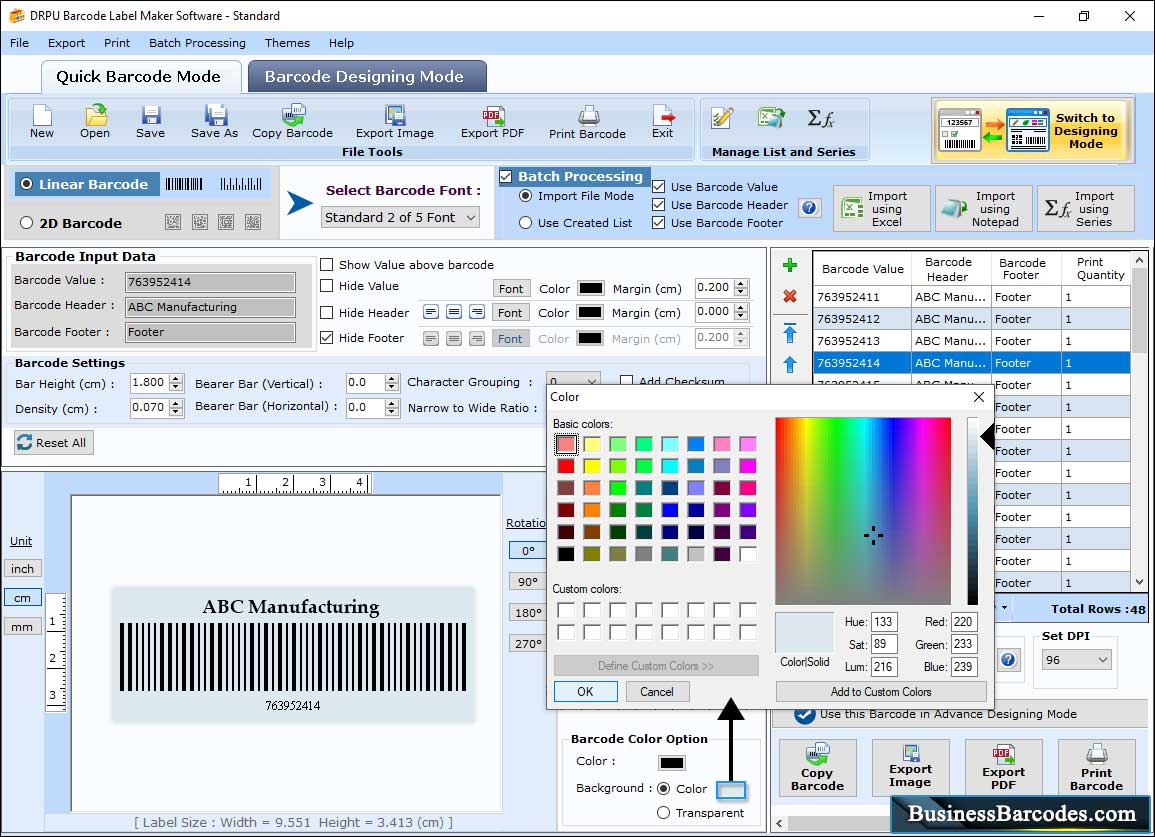Check the Hide Header checkbox
1155x837 pixels.
326,312
